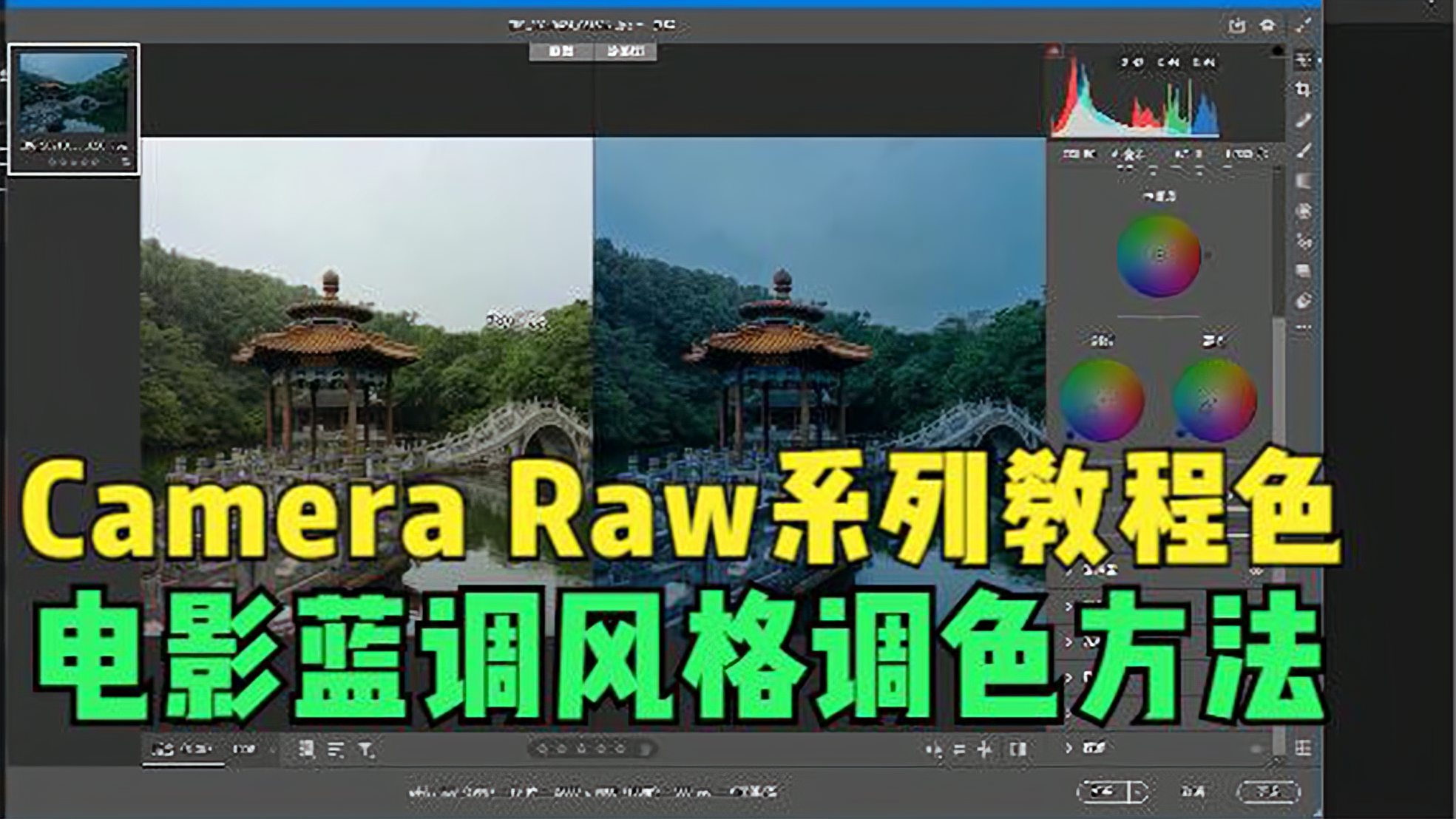Toggle highlight clipping warning in histogram
The image size is (1456, 819).
pos(1277,51)
